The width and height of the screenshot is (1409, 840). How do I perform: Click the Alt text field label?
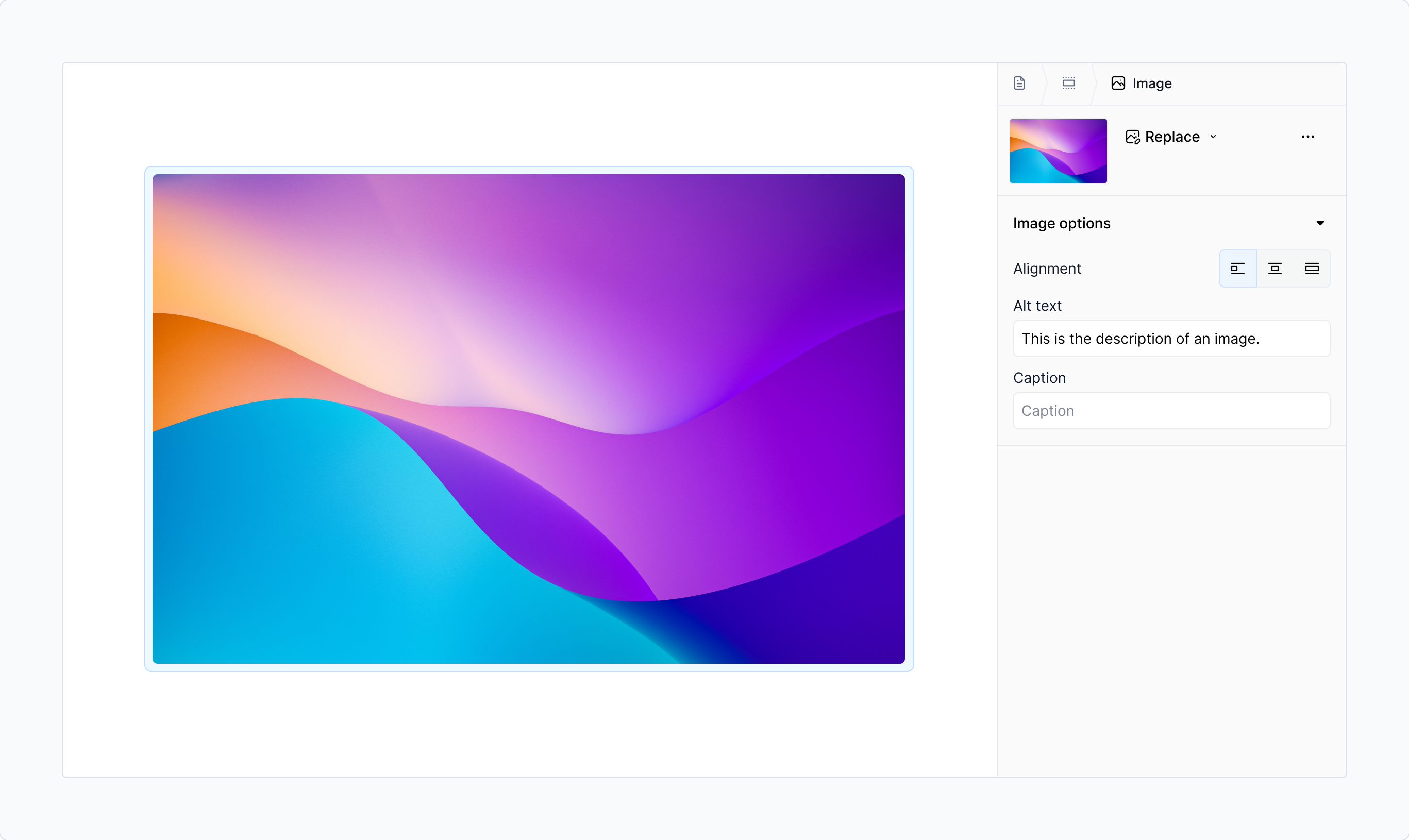(1037, 306)
